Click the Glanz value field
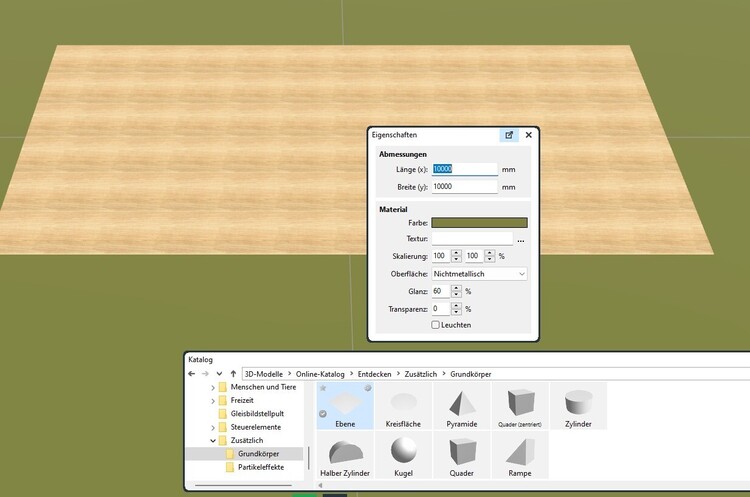750x497 pixels. pos(441,291)
